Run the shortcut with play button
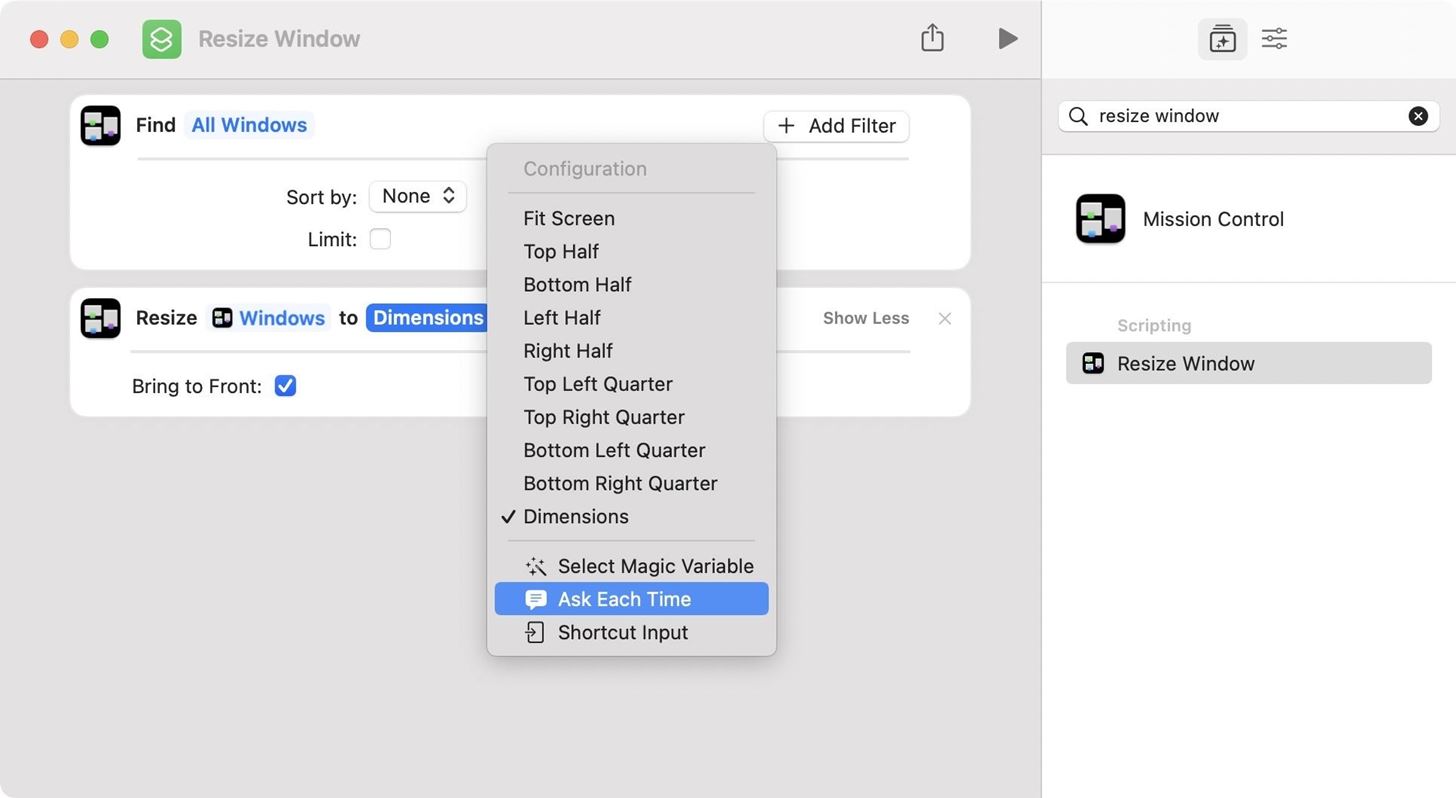 tap(1008, 38)
